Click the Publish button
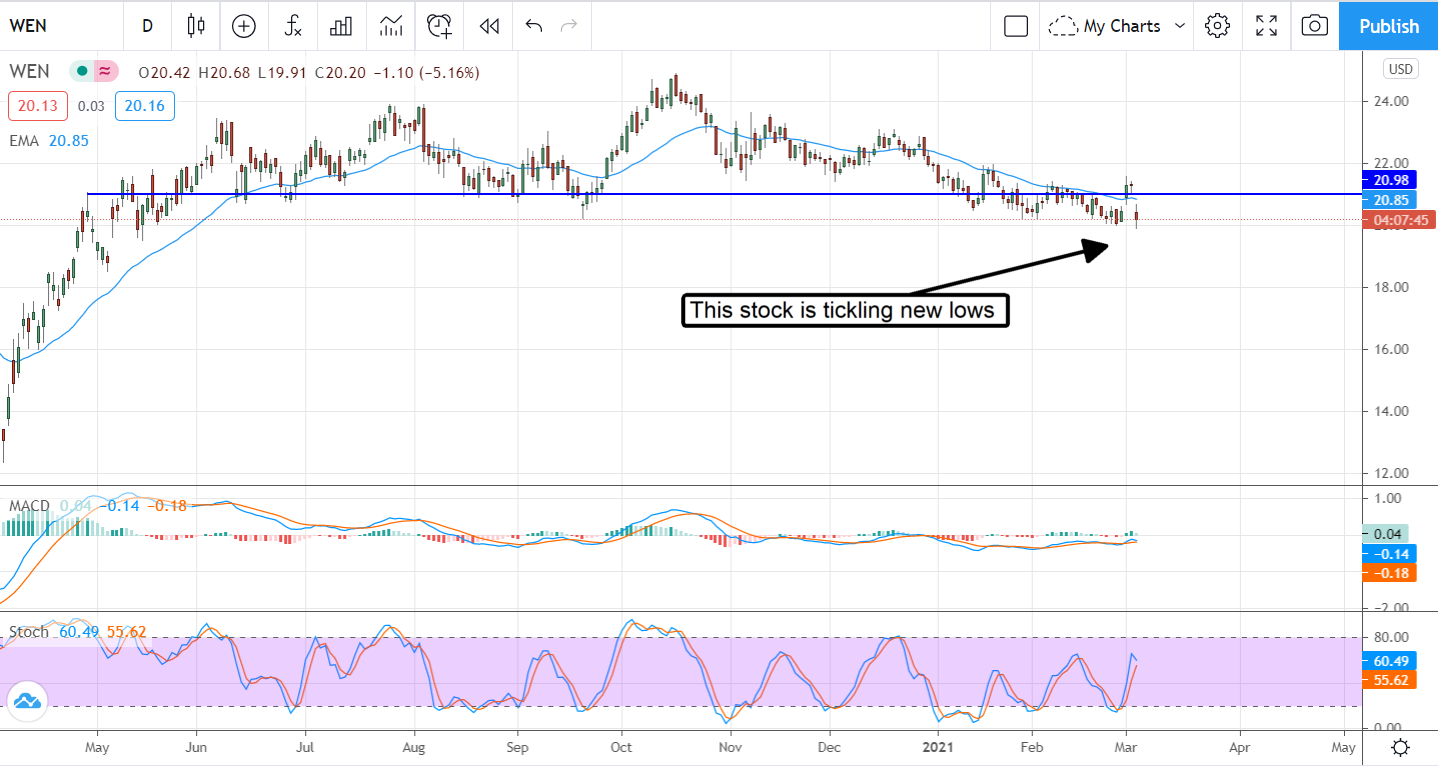 (x=1388, y=26)
